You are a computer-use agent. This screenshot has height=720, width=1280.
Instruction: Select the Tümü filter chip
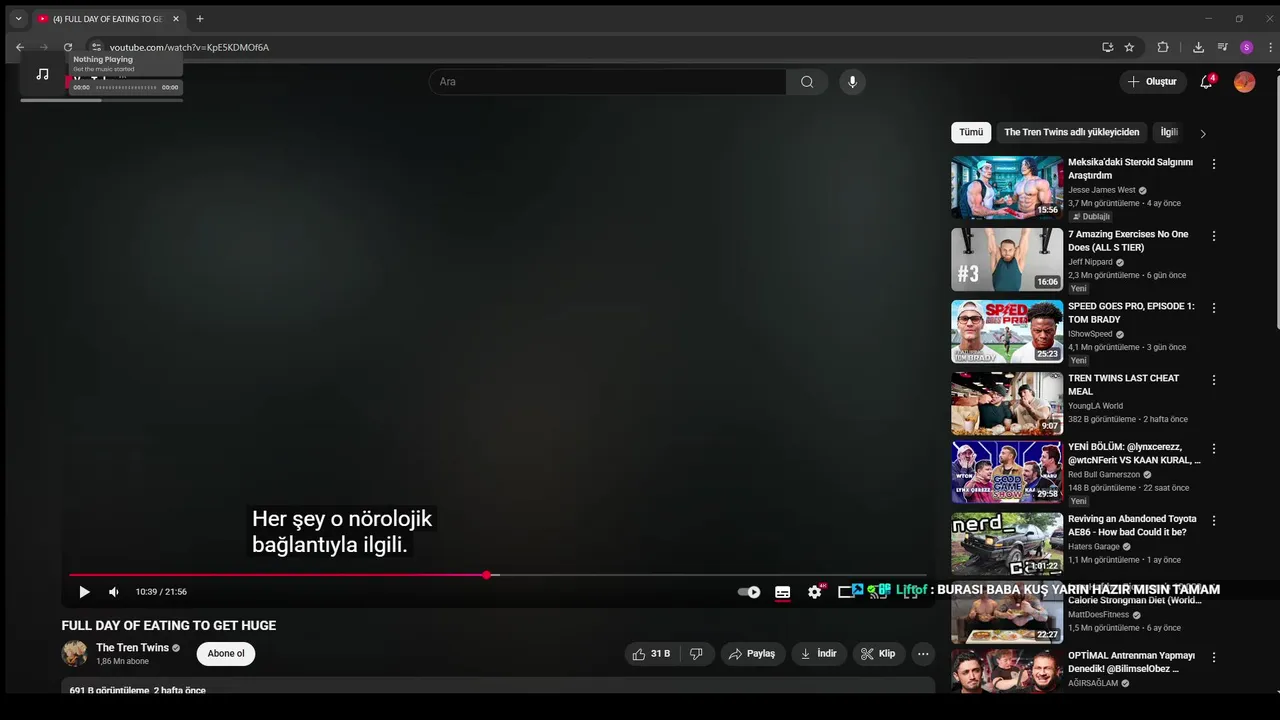click(x=971, y=132)
